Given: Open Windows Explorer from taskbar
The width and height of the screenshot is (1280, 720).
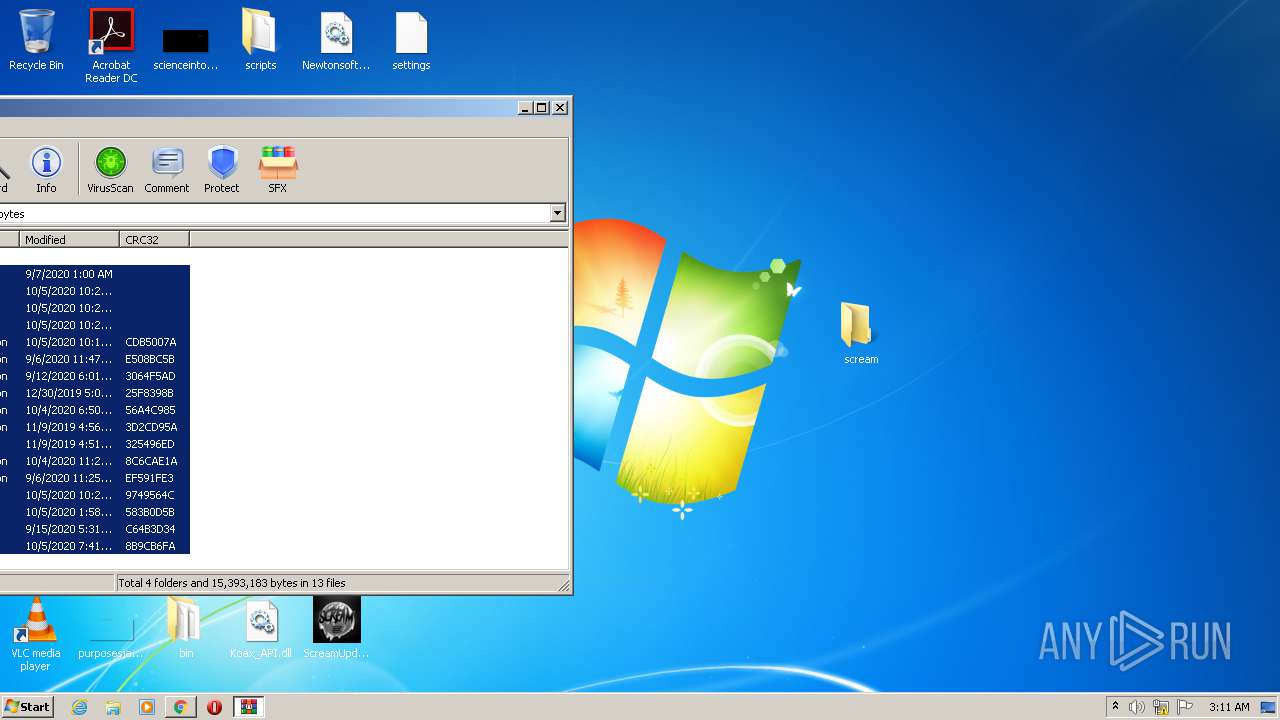Looking at the screenshot, I should coord(113,707).
